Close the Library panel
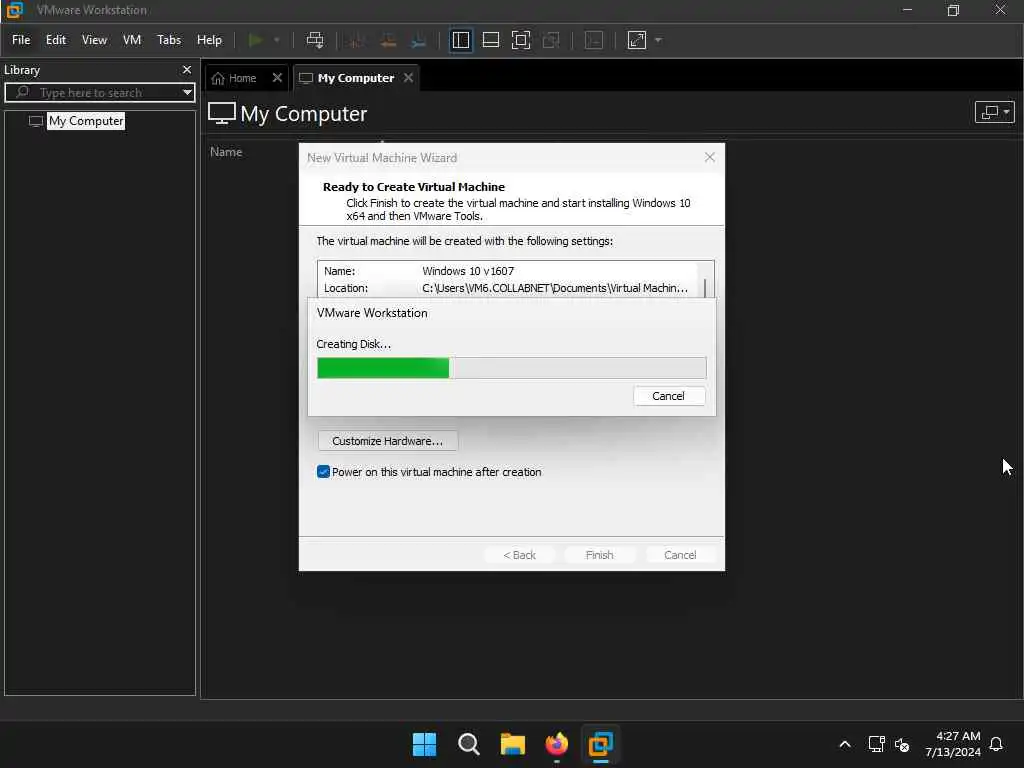The height and width of the screenshot is (768, 1024). click(187, 69)
